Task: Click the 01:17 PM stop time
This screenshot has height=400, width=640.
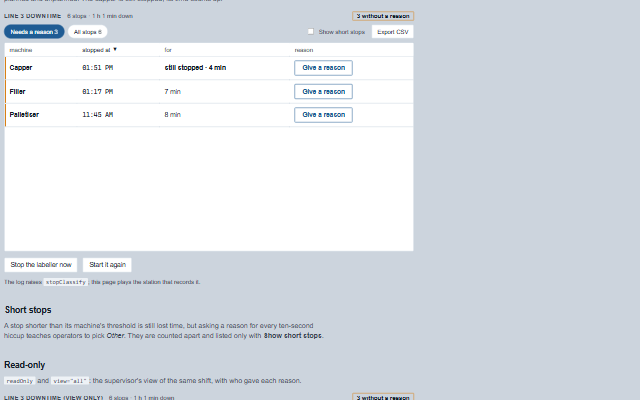Action: (x=98, y=91)
